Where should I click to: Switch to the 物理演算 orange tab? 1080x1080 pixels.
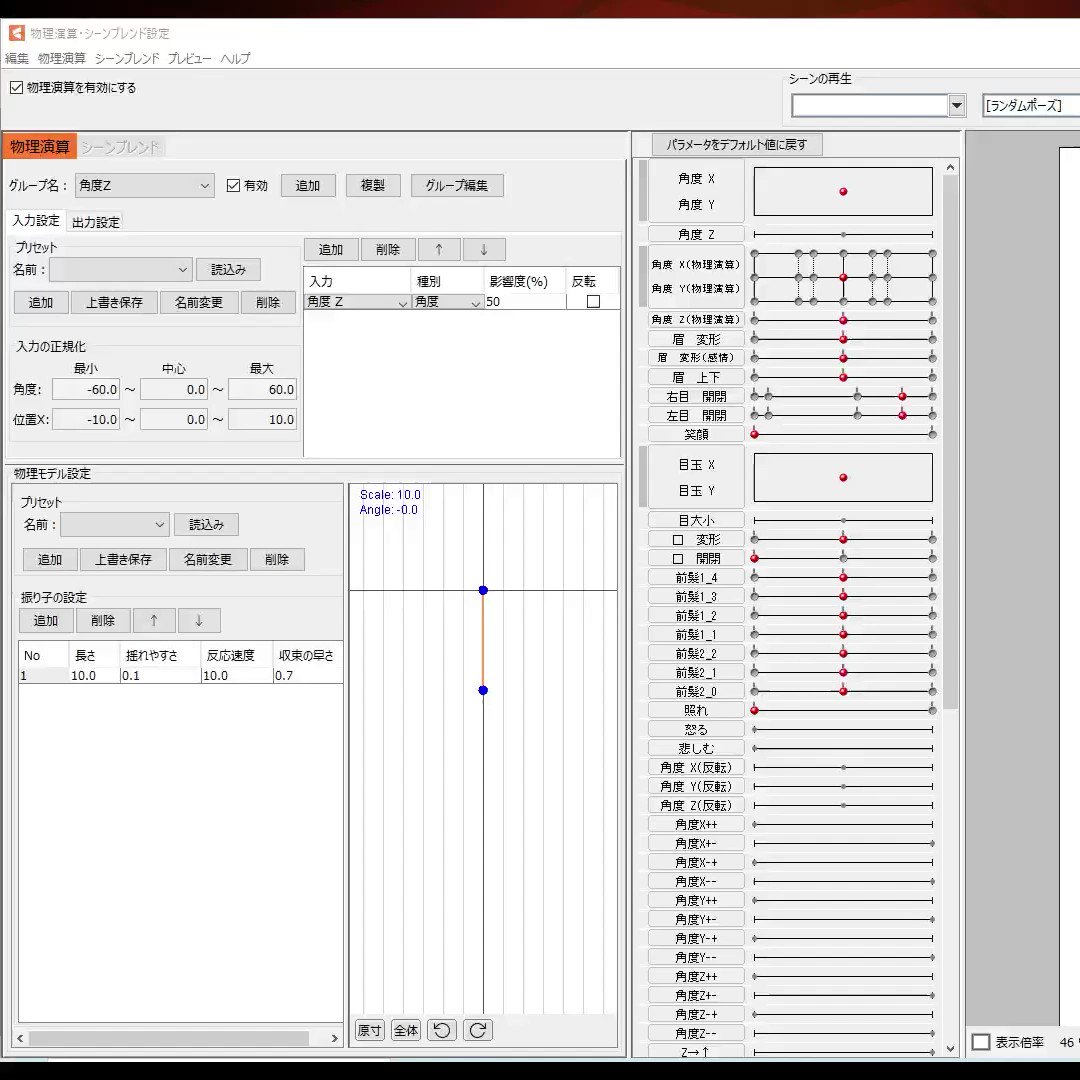(x=39, y=146)
